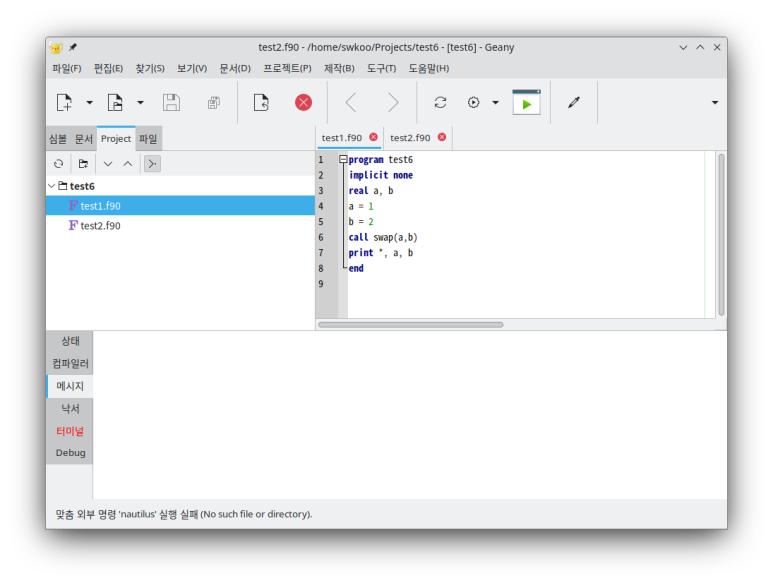773x583 pixels.
Task: Create a new file with toolbar icon
Action: tap(64, 103)
